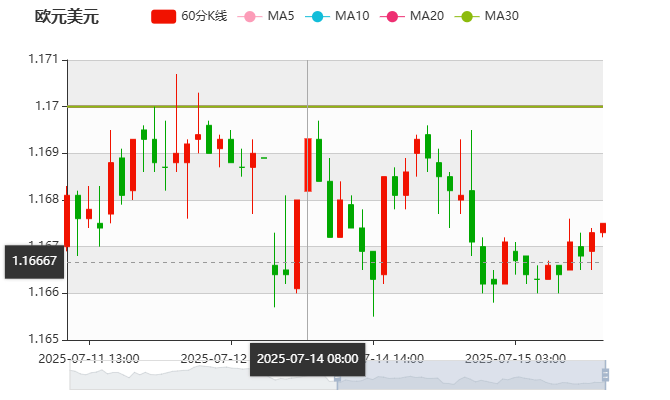Click the candle with the tallest upper wick reaching near 1.171
The image size is (670, 400).
coord(176,158)
